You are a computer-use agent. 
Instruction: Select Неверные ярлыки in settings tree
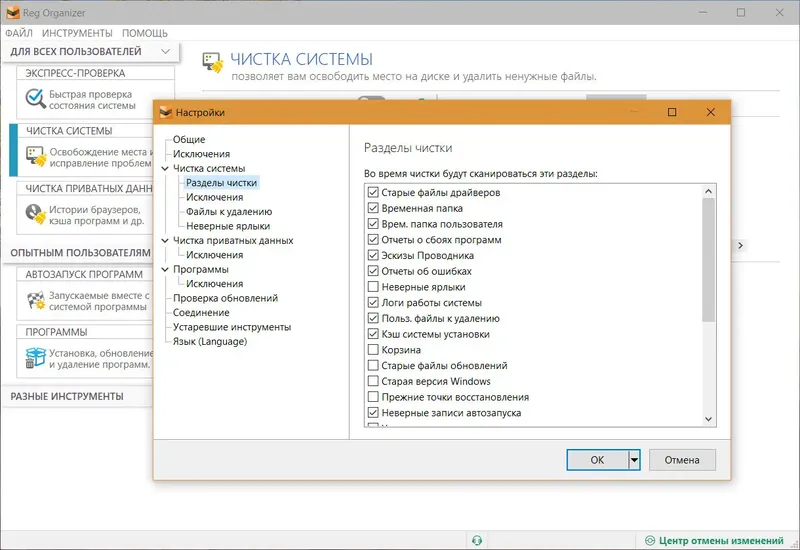(x=228, y=226)
